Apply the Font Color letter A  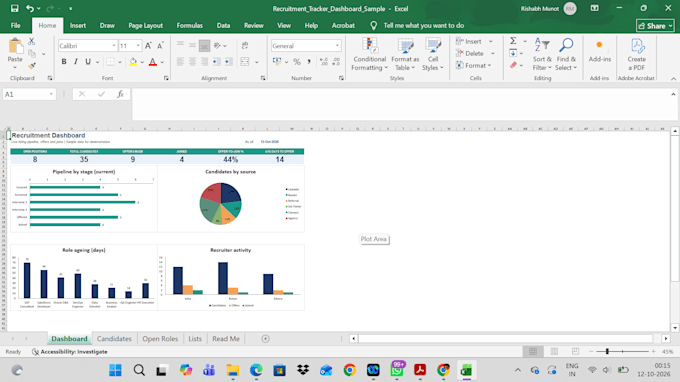tap(153, 62)
